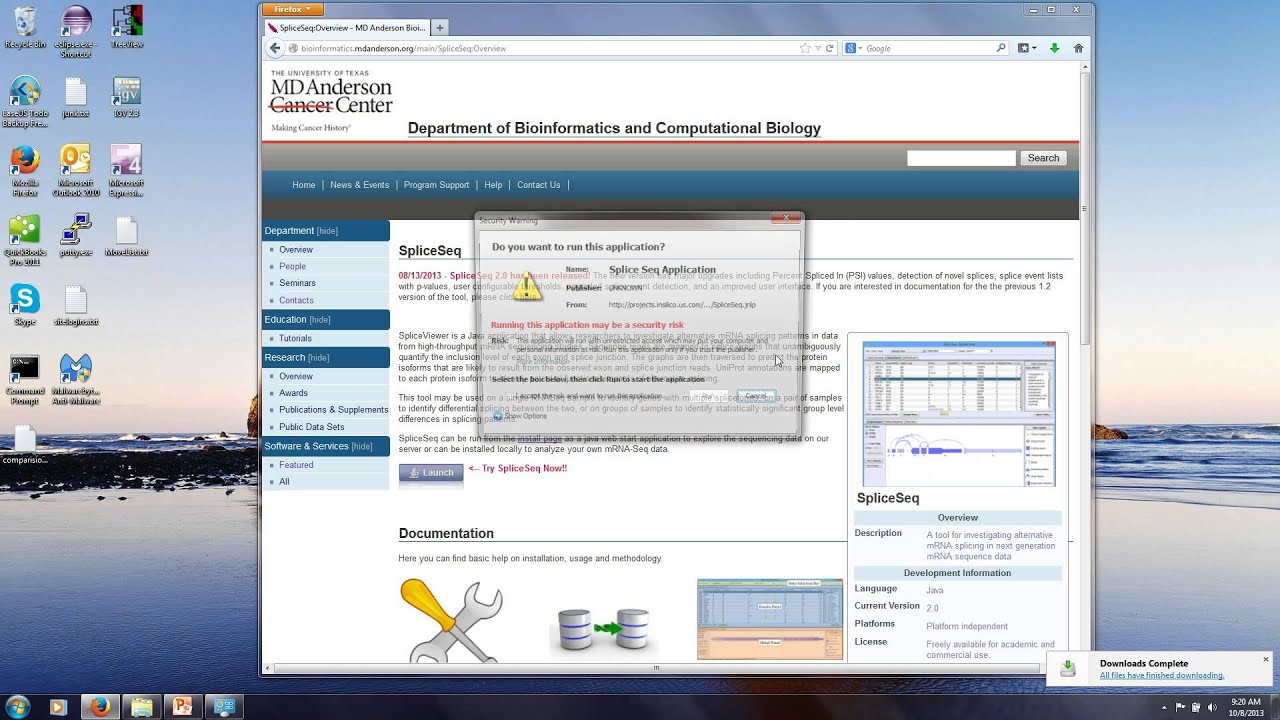The image size is (1280, 720).
Task: Collapse the Education sidebar section
Action: tap(320, 320)
